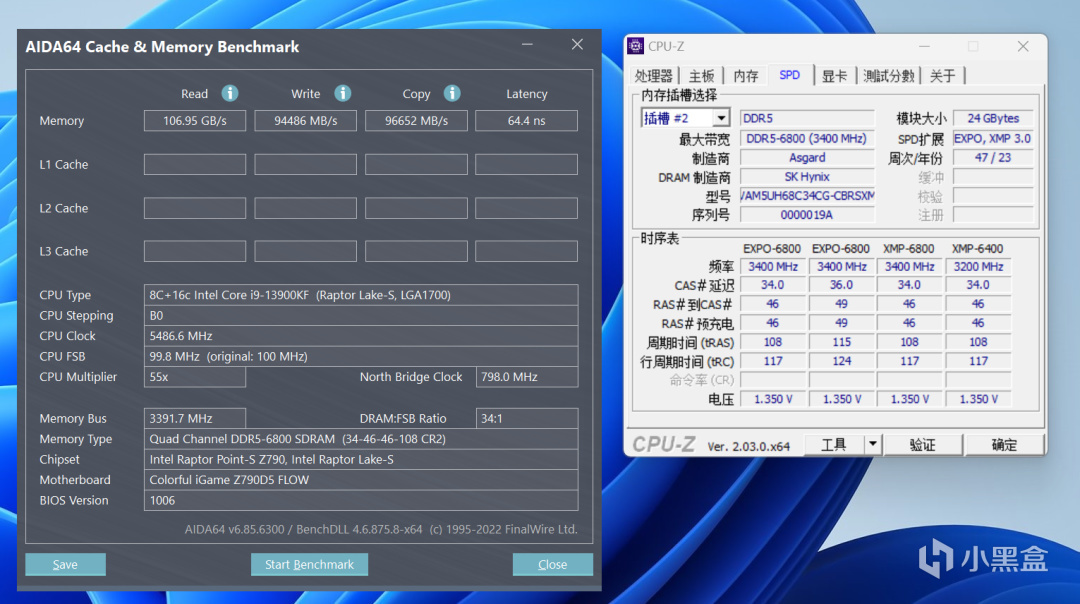Click the CPU Stepping value B0
The height and width of the screenshot is (604, 1080).
click(361, 315)
